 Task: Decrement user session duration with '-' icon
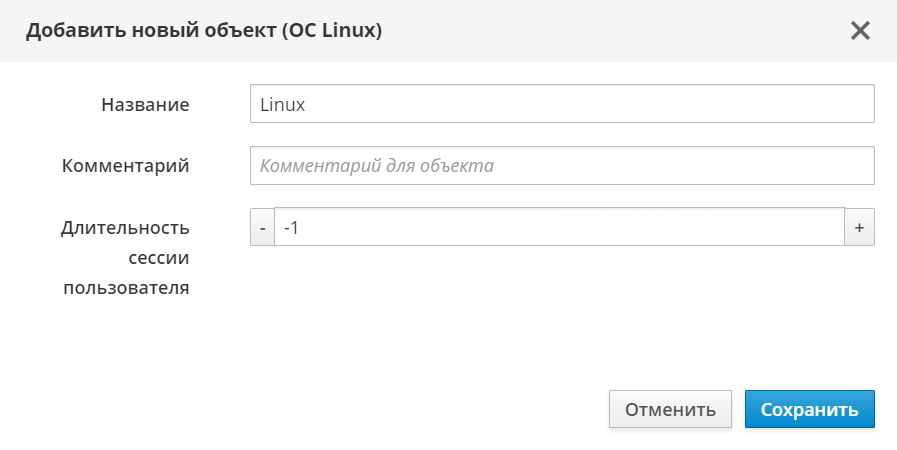point(262,227)
